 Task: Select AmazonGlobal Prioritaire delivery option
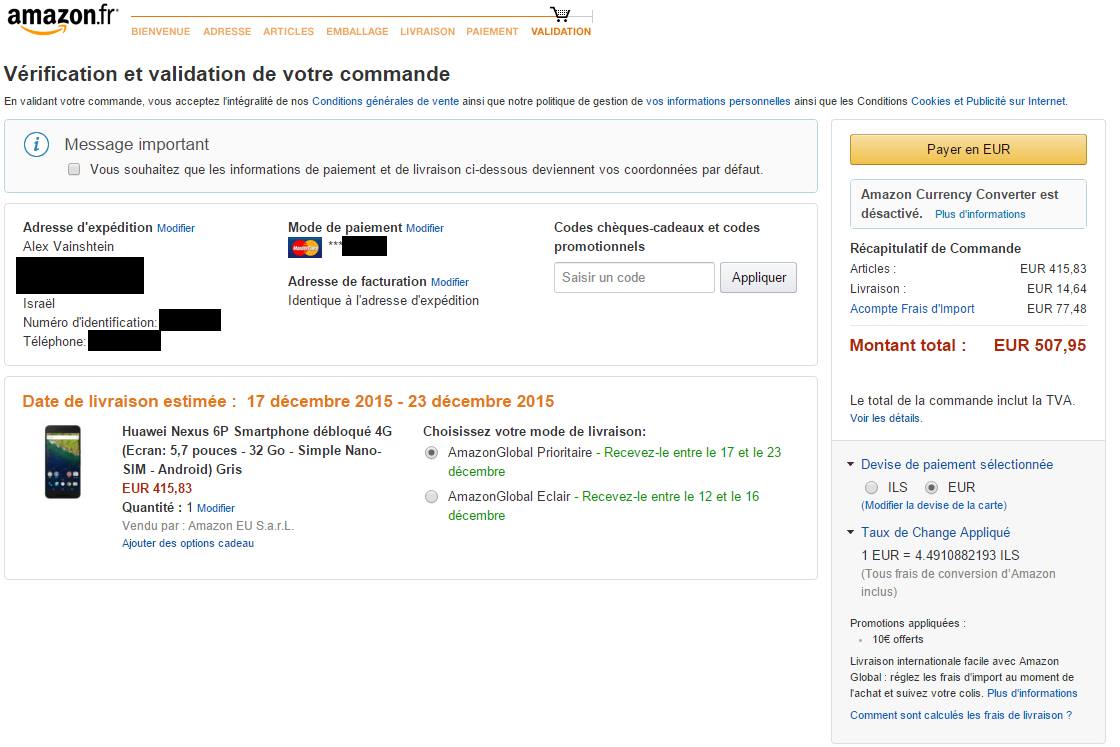[x=431, y=453]
